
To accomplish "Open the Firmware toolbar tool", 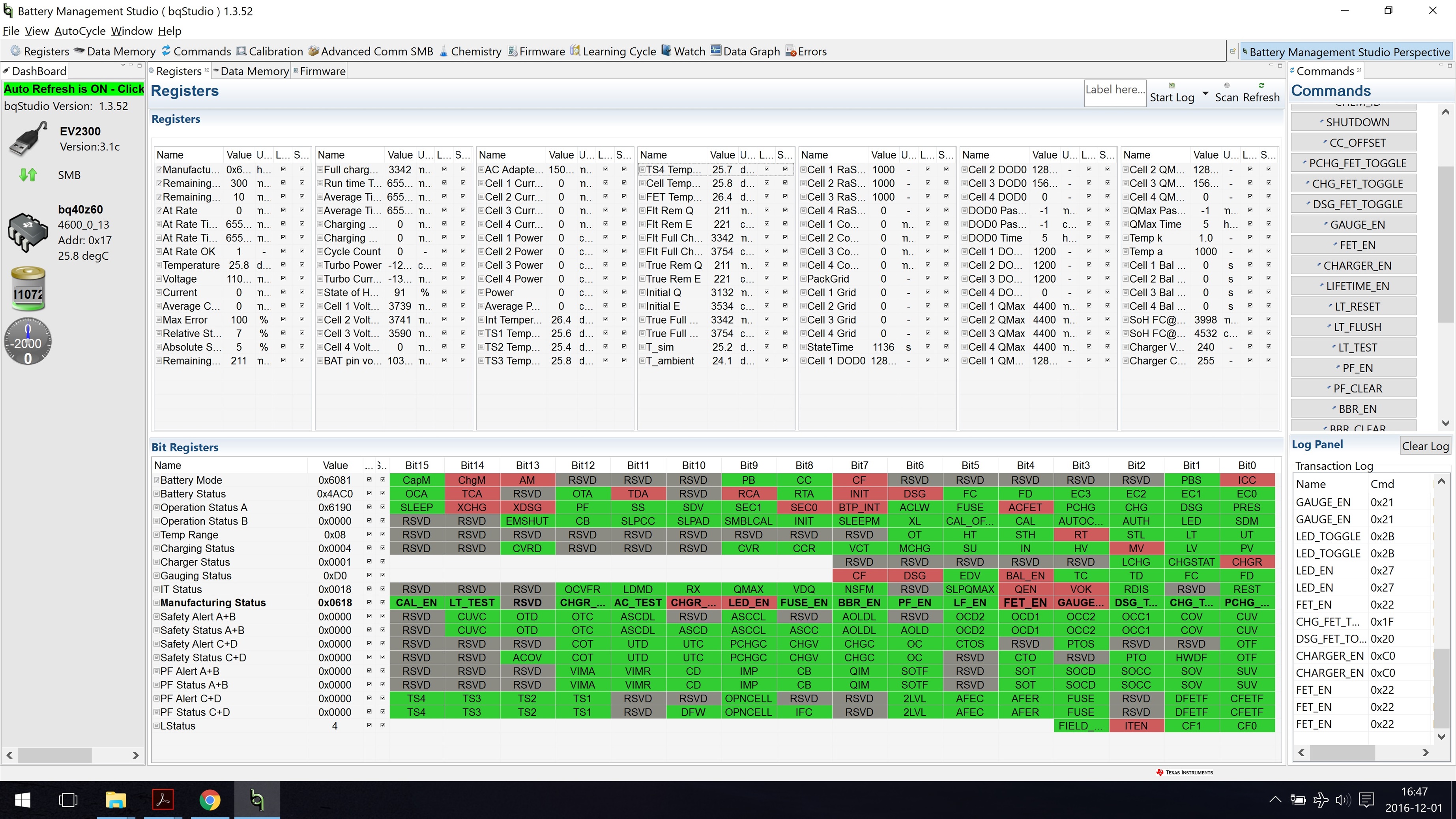I will [536, 51].
